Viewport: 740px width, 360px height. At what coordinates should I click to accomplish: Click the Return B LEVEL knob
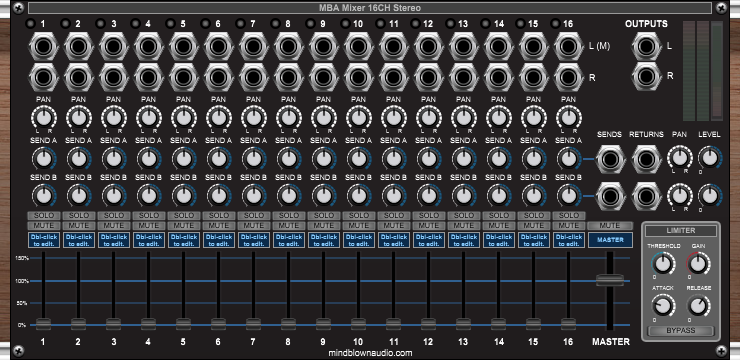(710, 195)
